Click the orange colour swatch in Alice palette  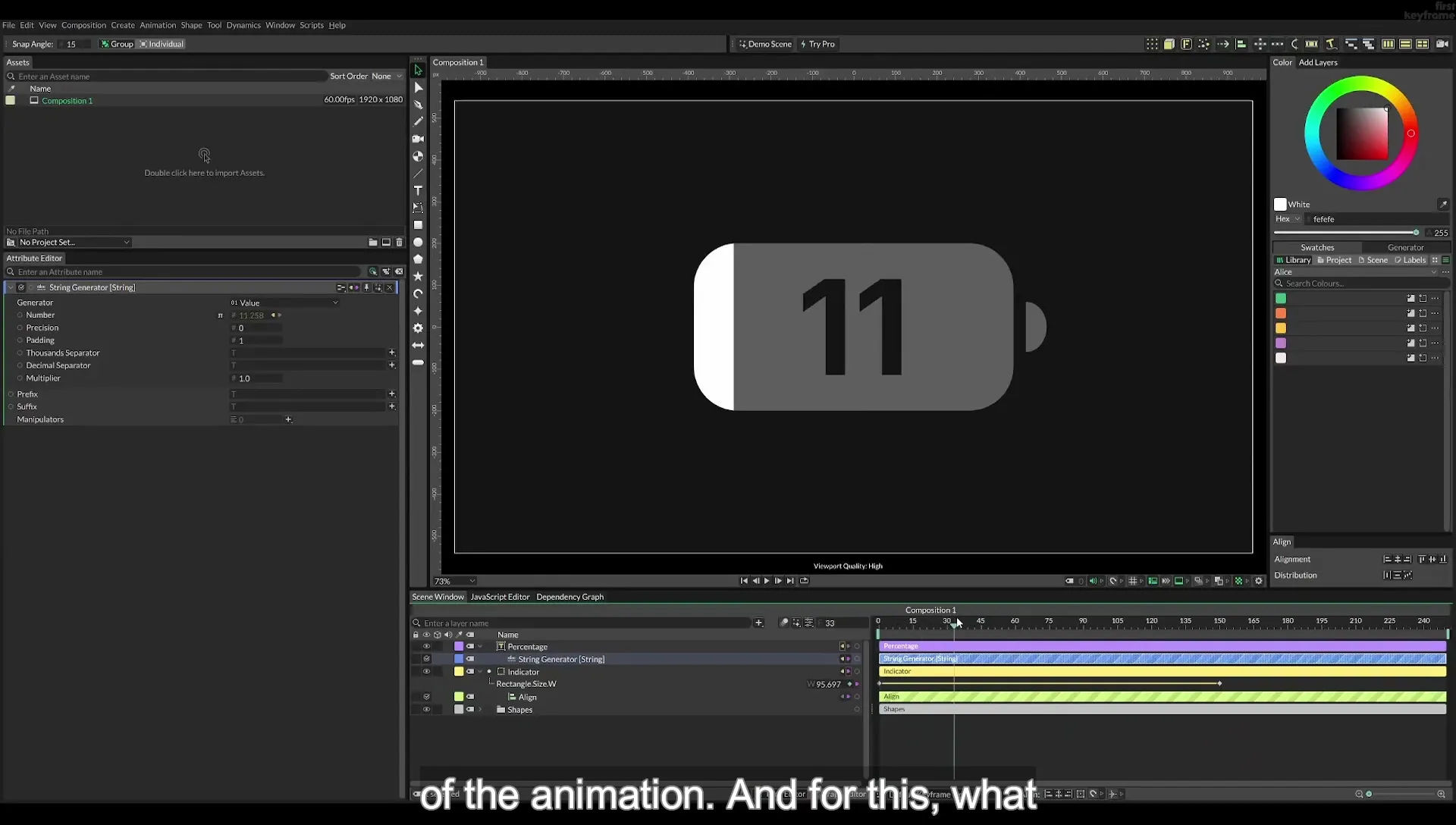(1281, 313)
